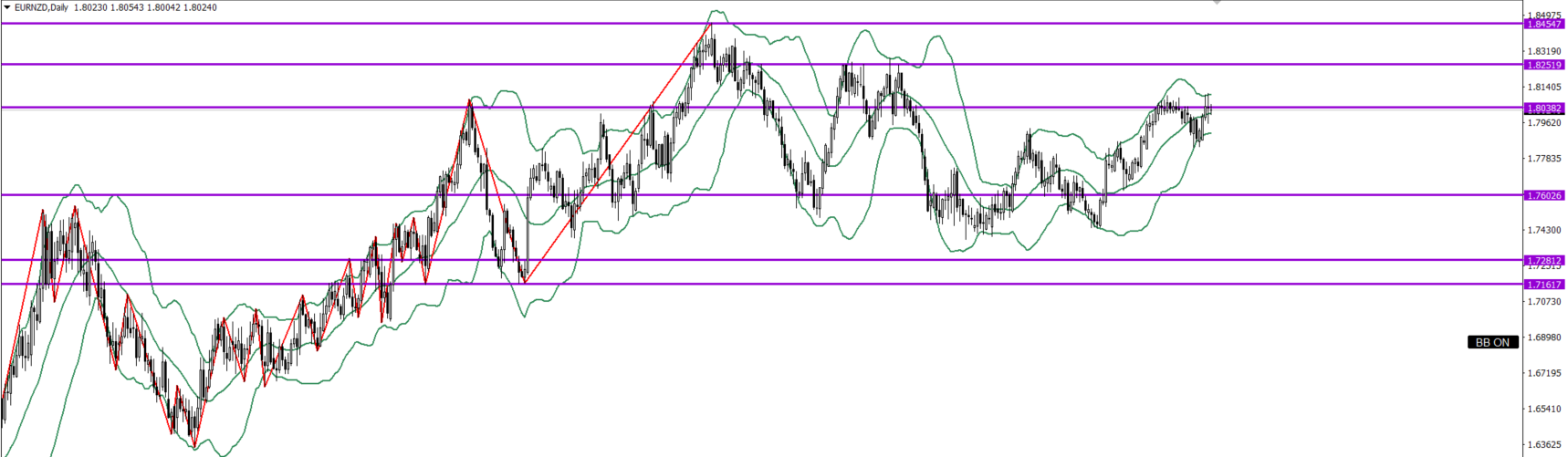Click the 1.77835 price scale tick

1543,159
